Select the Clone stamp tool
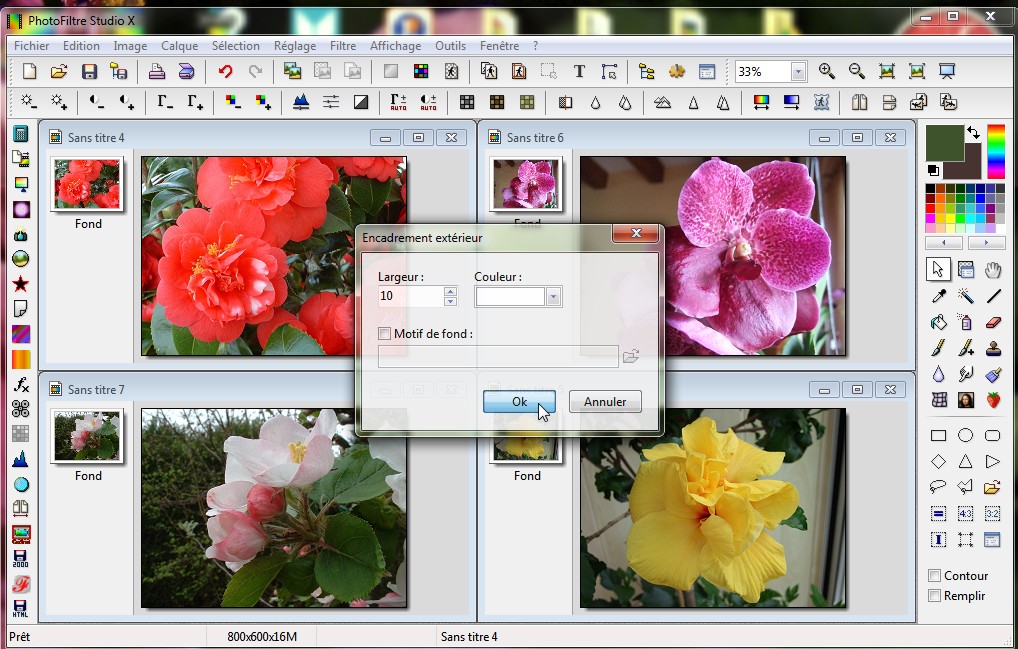 993,349
